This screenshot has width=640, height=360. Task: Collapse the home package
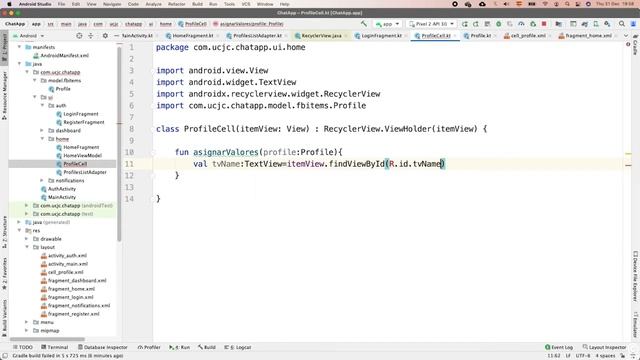coord(42,139)
